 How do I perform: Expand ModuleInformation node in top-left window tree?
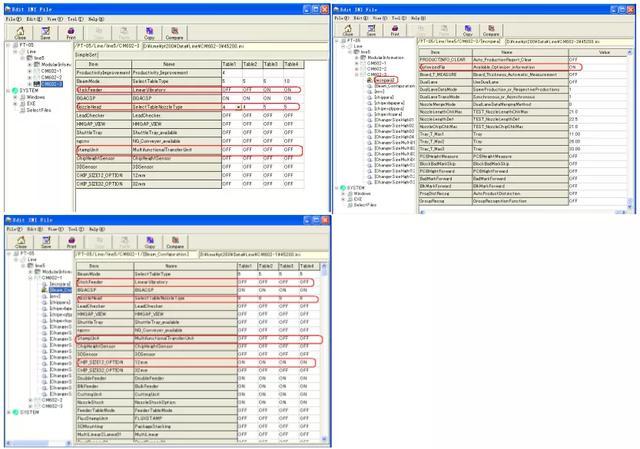click(x=29, y=64)
